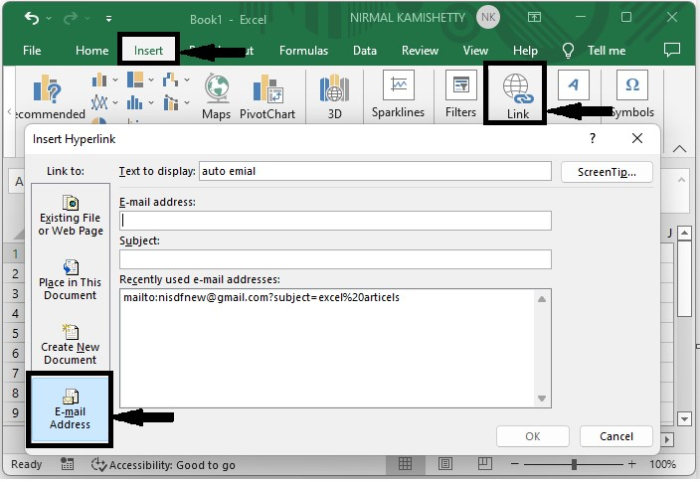
Task: Click the zoom out minus button
Action: coord(514,464)
